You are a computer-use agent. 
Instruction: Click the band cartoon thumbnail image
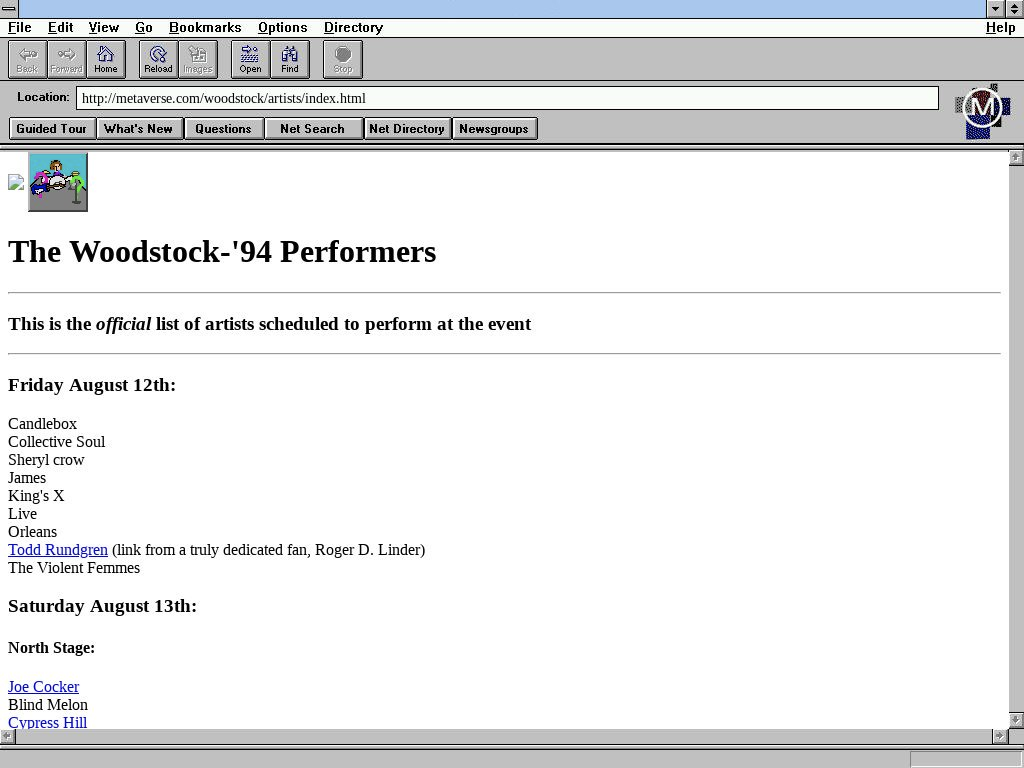tap(58, 182)
